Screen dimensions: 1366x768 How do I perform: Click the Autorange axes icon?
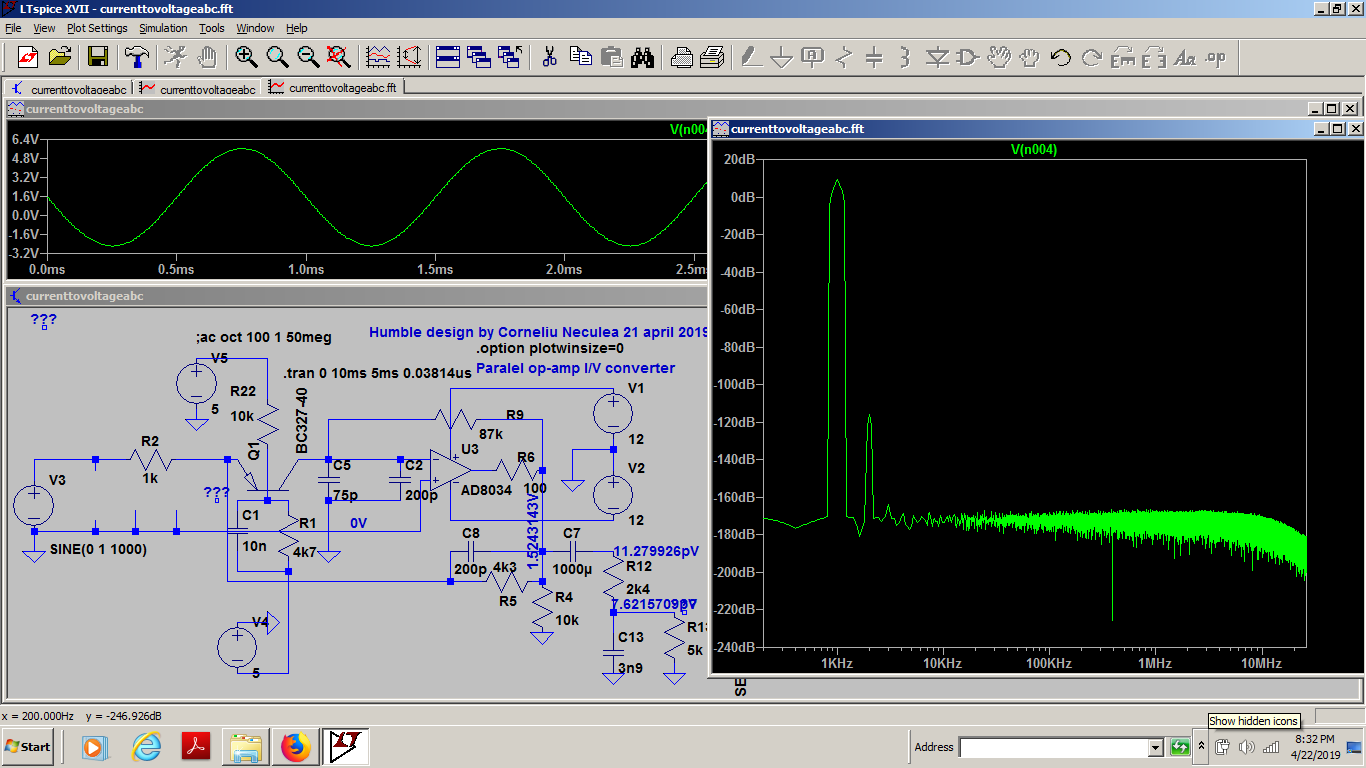pyautogui.click(x=410, y=56)
